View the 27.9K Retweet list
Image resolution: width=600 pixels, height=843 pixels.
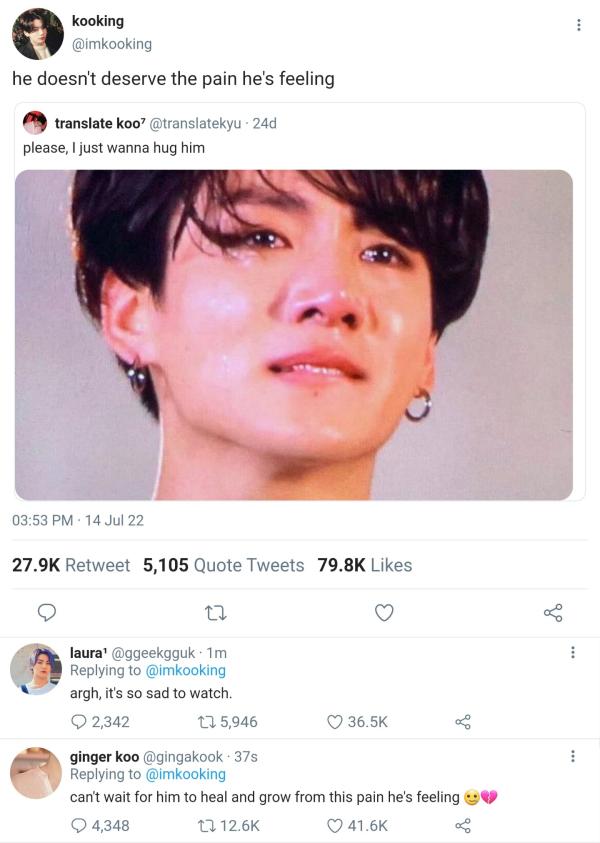tap(70, 565)
